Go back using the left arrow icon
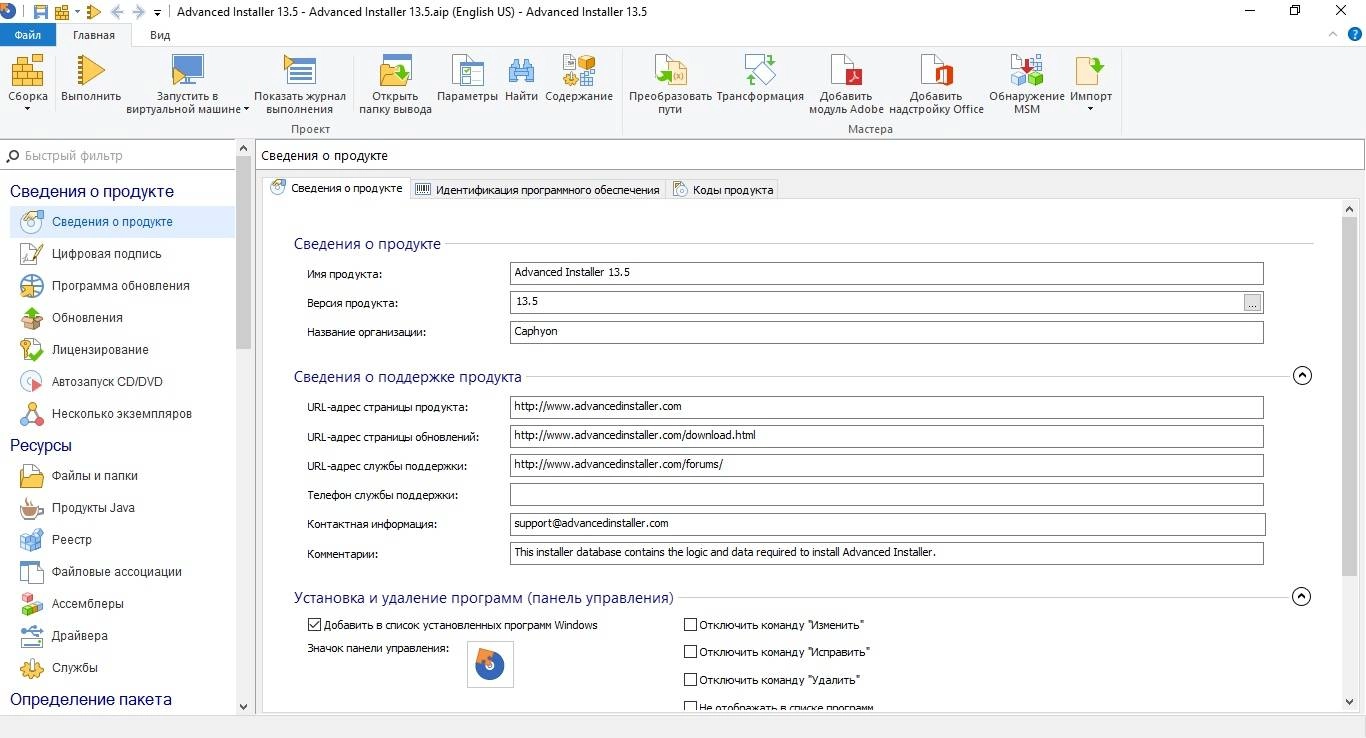 [x=118, y=12]
